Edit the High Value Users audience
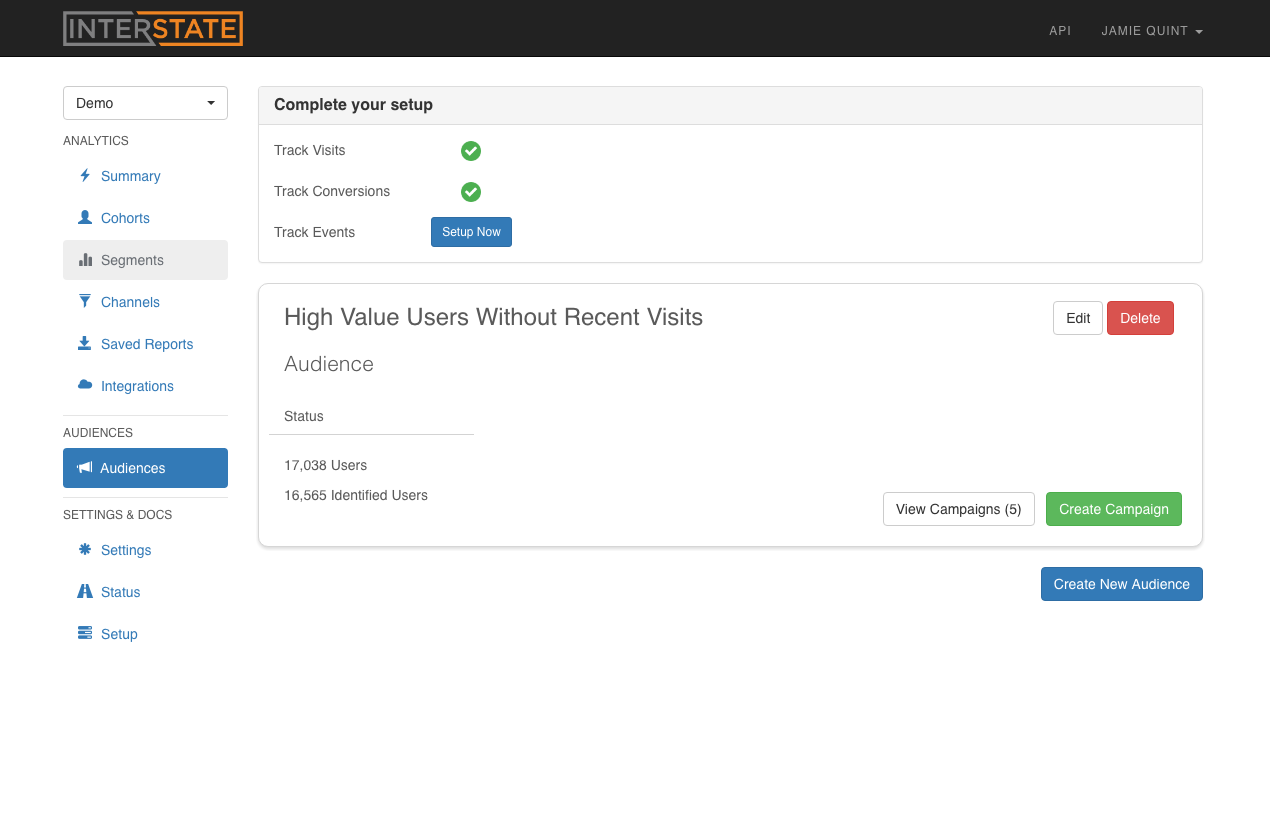The height and width of the screenshot is (828, 1270). 1078,318
